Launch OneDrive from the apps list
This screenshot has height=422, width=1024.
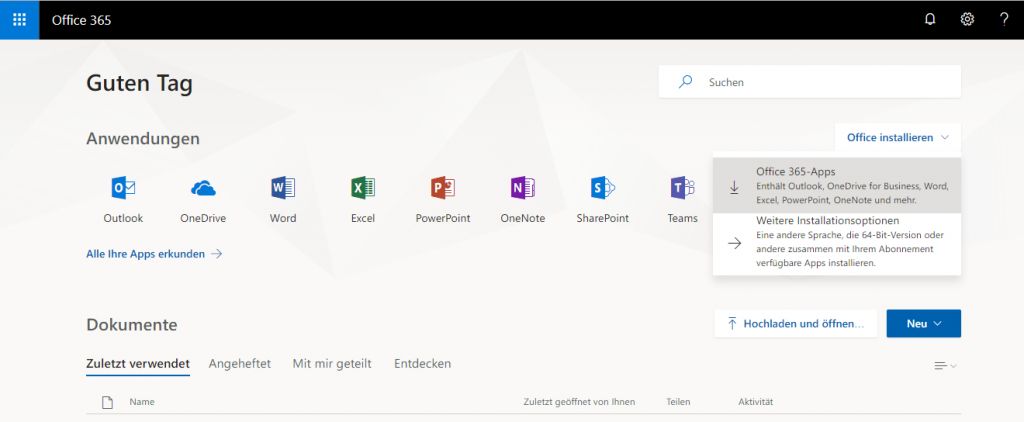[x=203, y=188]
